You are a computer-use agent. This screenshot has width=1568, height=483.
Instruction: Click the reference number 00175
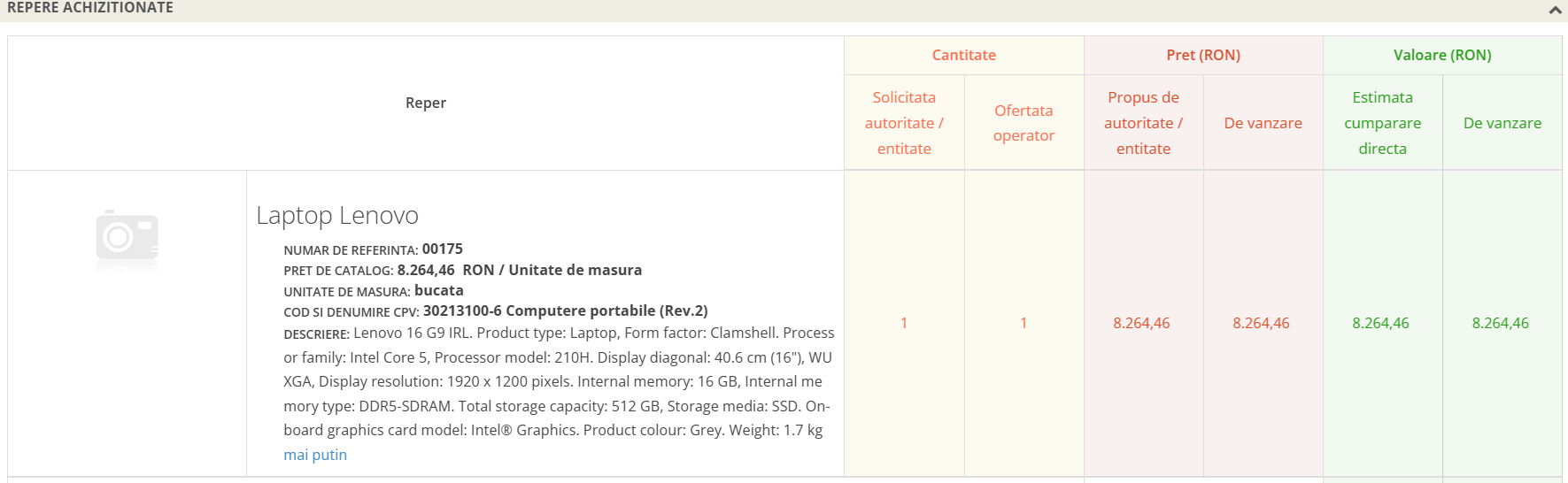pyautogui.click(x=442, y=249)
